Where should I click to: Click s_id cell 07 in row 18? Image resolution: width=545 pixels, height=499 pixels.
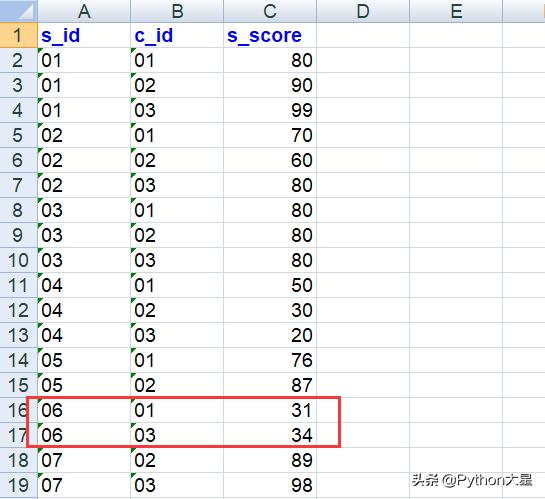(84, 460)
